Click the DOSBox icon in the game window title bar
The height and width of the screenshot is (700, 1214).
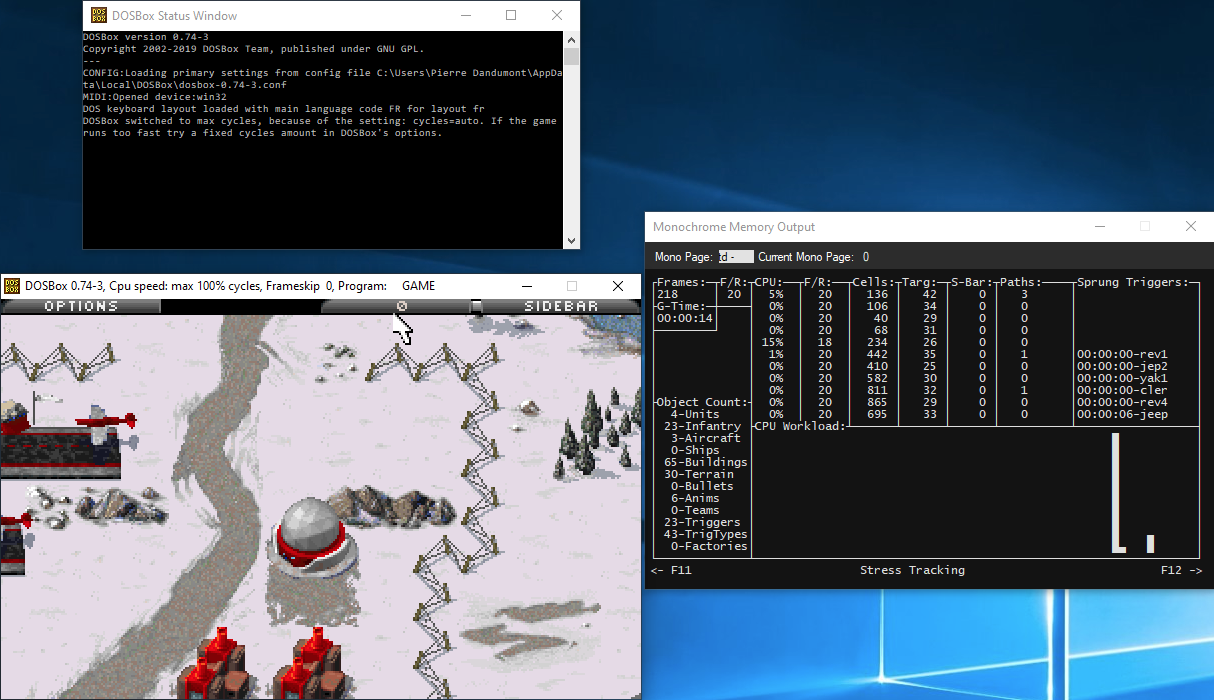coord(13,286)
